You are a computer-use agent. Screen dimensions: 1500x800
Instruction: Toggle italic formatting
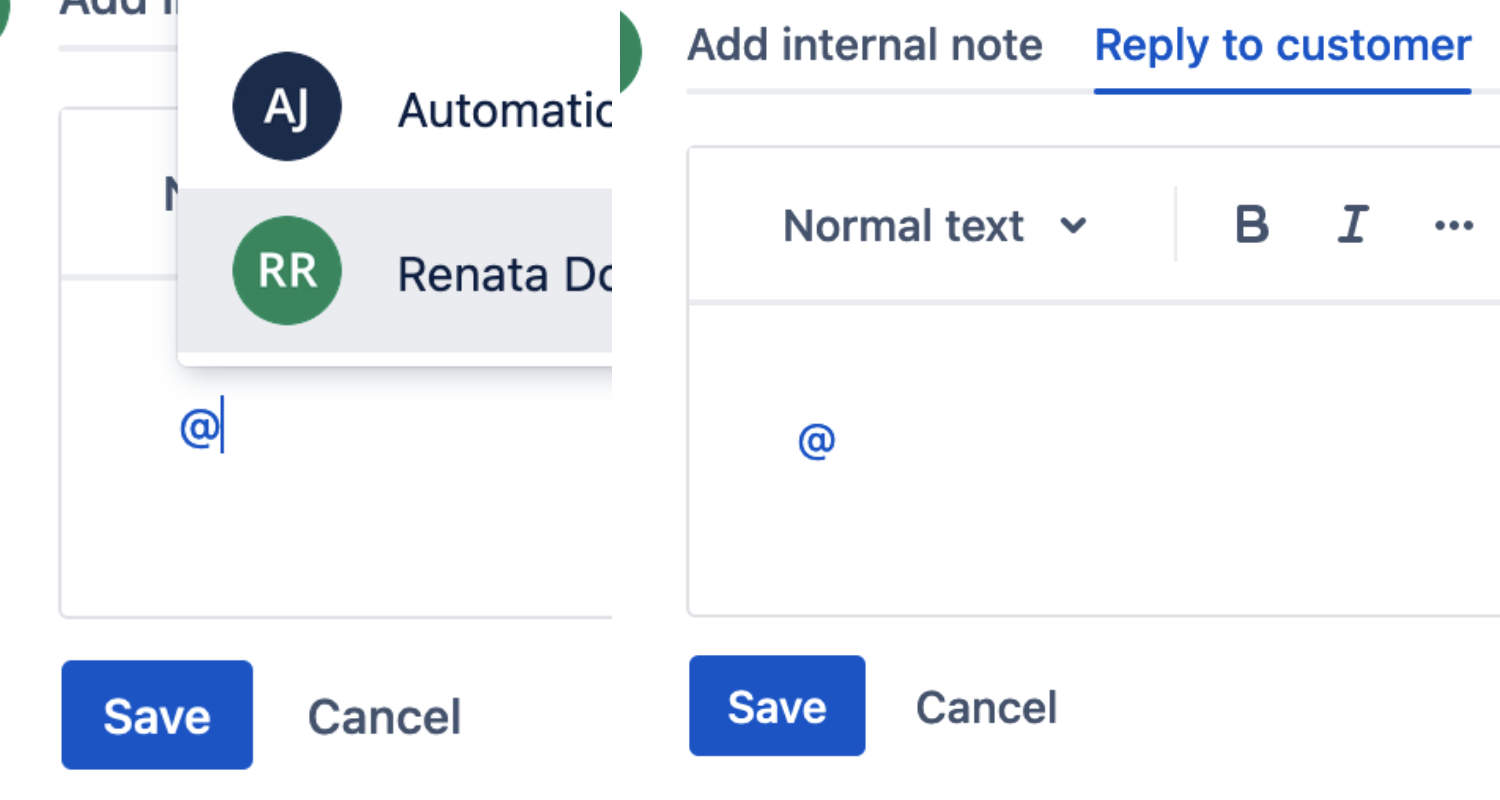pyautogui.click(x=1352, y=225)
